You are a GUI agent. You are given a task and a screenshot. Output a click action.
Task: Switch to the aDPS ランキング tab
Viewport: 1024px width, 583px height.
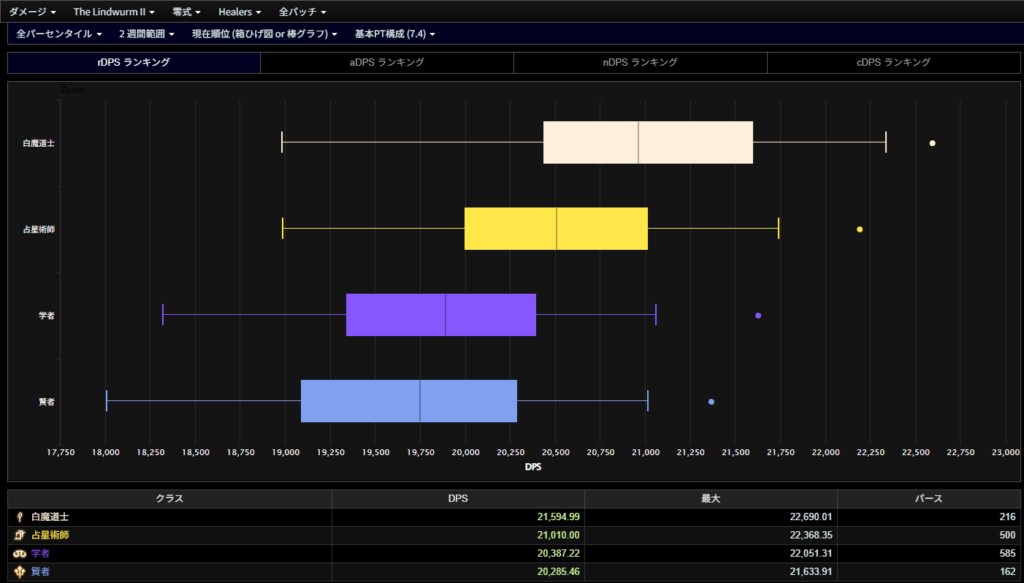pos(387,62)
